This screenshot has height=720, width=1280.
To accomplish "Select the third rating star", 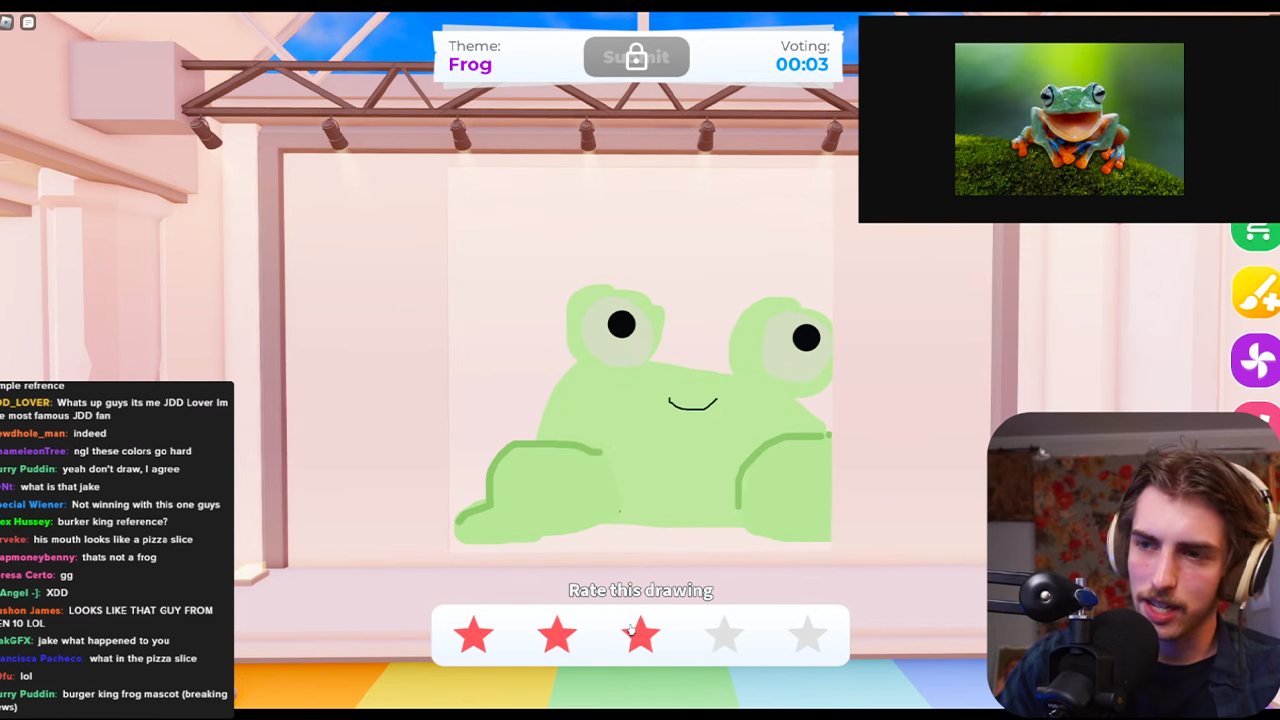I will coord(641,635).
